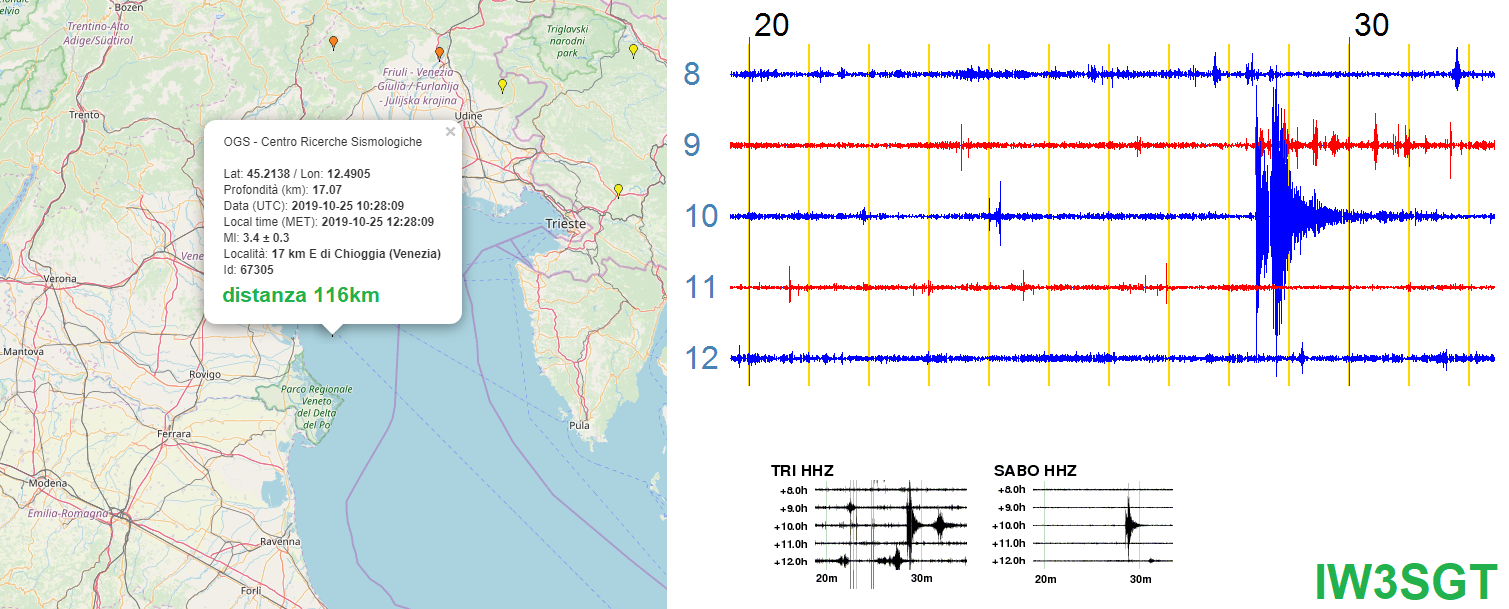Click the Ferrara city label
The height and width of the screenshot is (609, 1509).
173,434
